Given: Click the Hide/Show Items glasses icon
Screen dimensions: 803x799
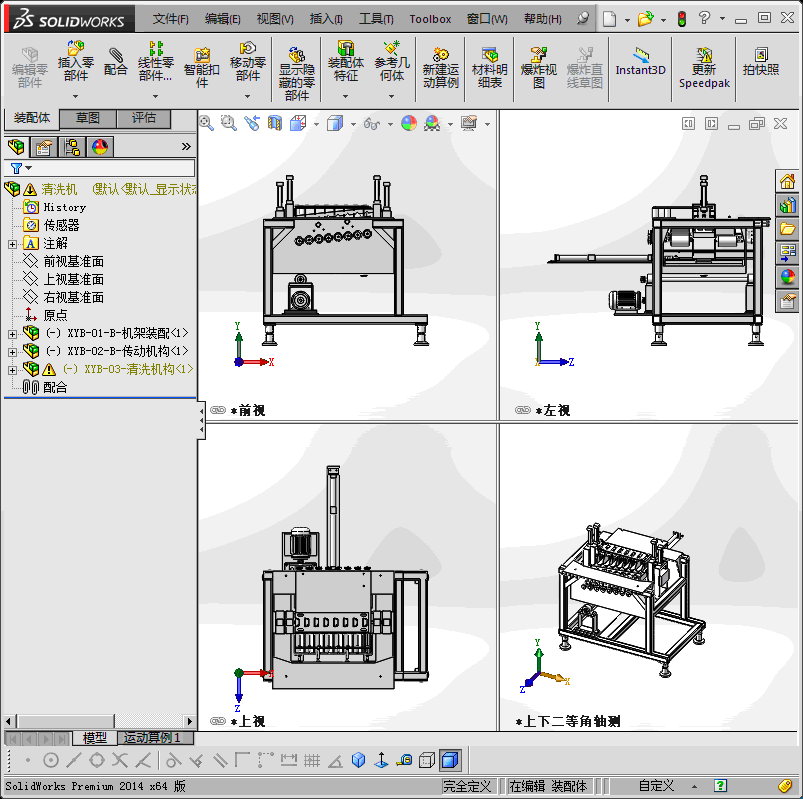Looking at the screenshot, I should pyautogui.click(x=372, y=123).
